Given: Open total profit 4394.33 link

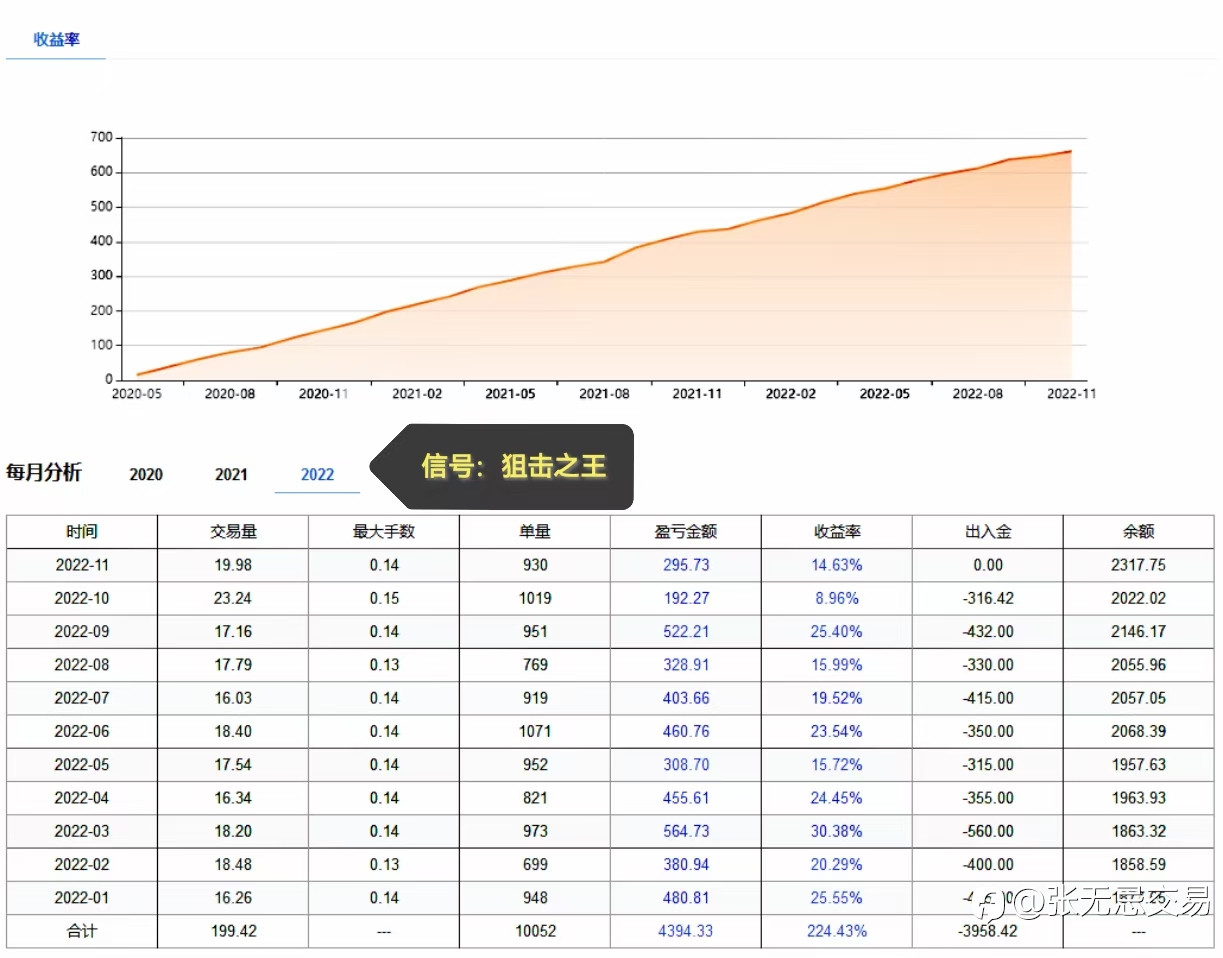Looking at the screenshot, I should (x=686, y=931).
